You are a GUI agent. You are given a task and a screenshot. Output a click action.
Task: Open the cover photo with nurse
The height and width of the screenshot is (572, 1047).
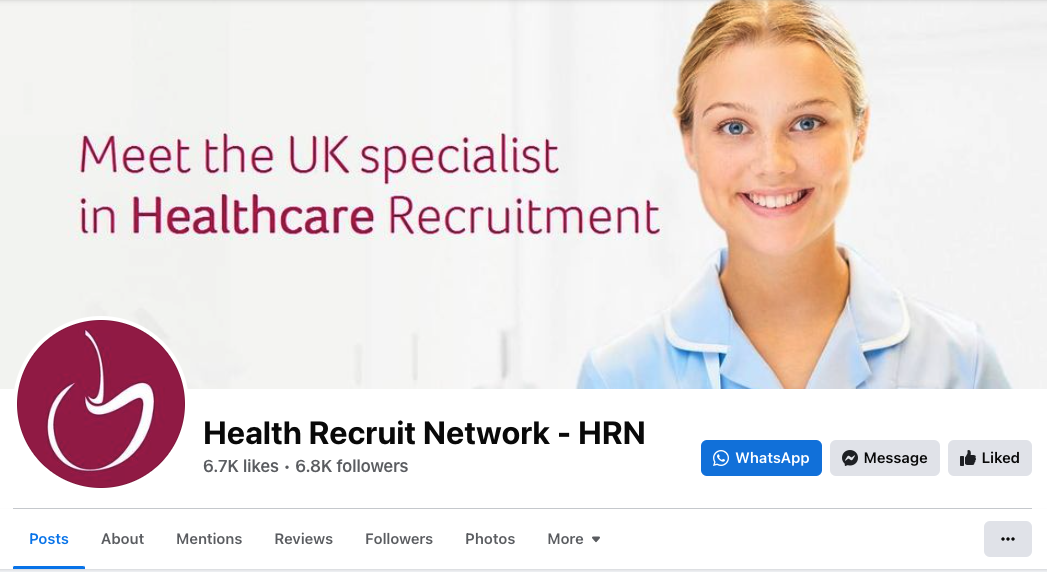[524, 194]
